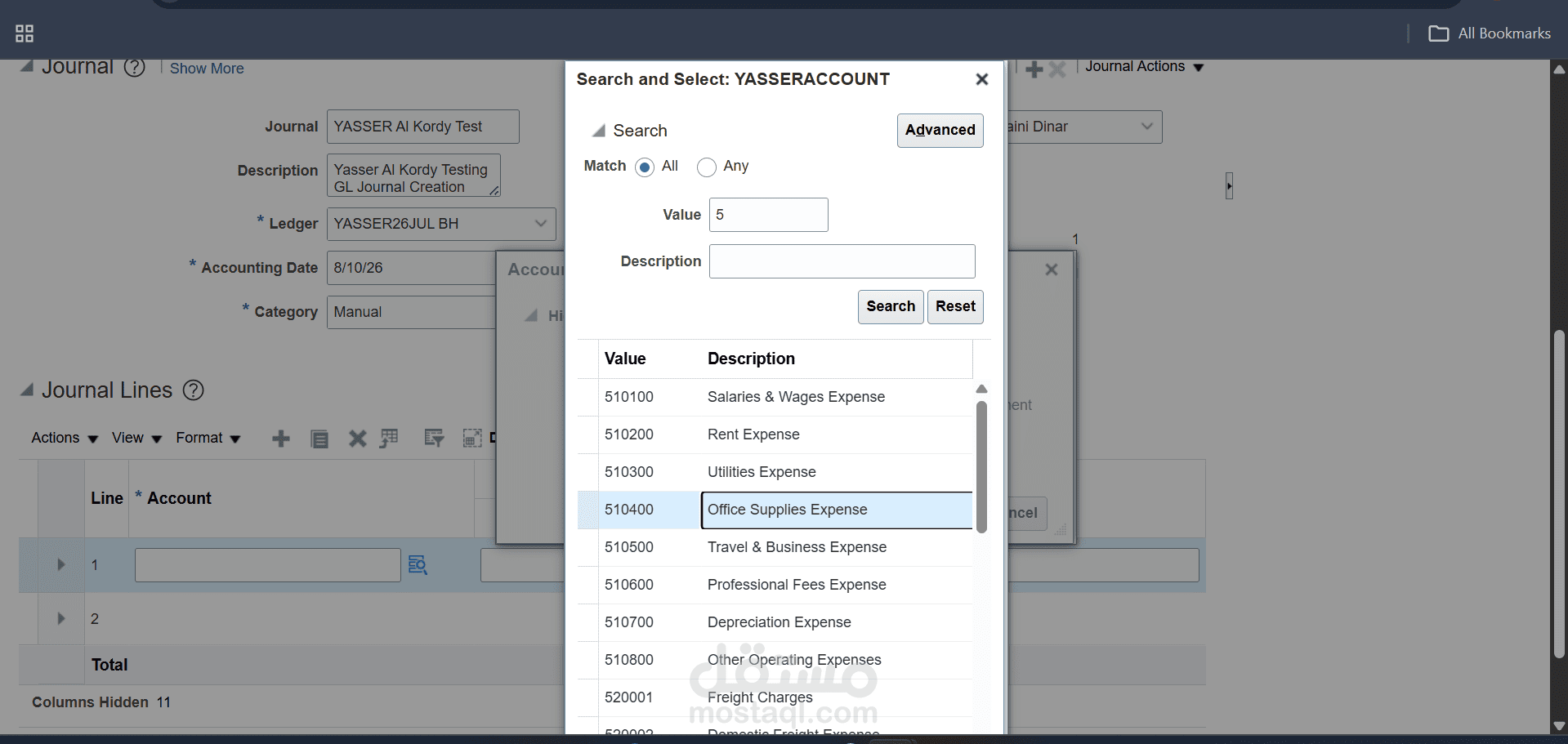Click the Journal help question mark icon
The image size is (1568, 744).
click(135, 67)
